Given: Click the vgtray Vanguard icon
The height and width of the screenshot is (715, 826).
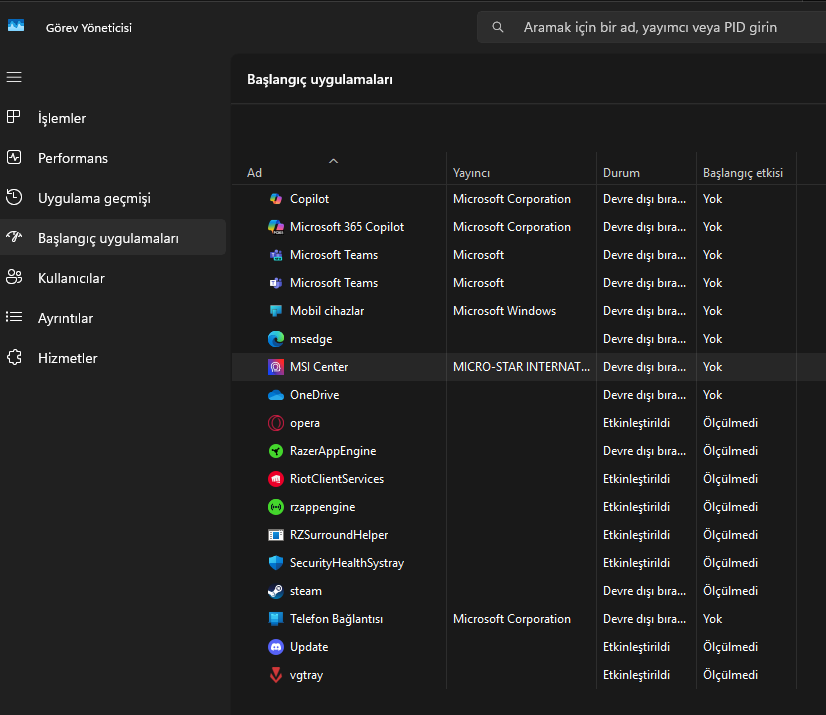Looking at the screenshot, I should 276,675.
